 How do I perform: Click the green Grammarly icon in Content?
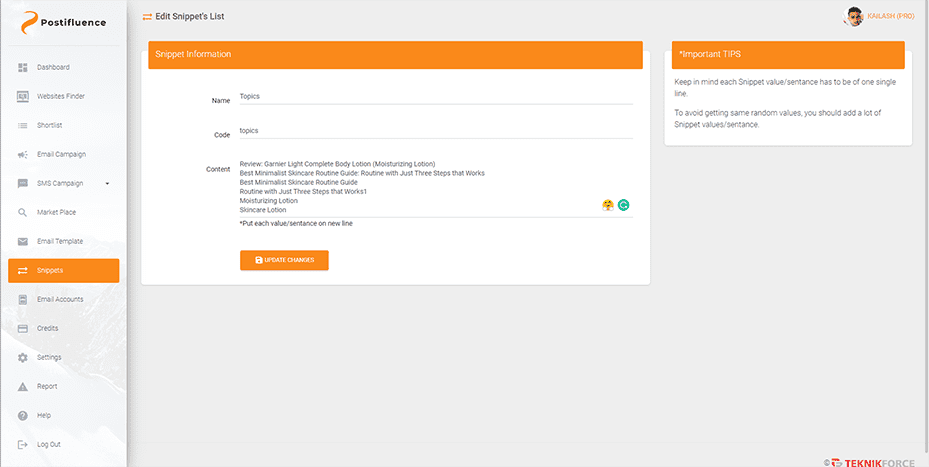(x=624, y=205)
